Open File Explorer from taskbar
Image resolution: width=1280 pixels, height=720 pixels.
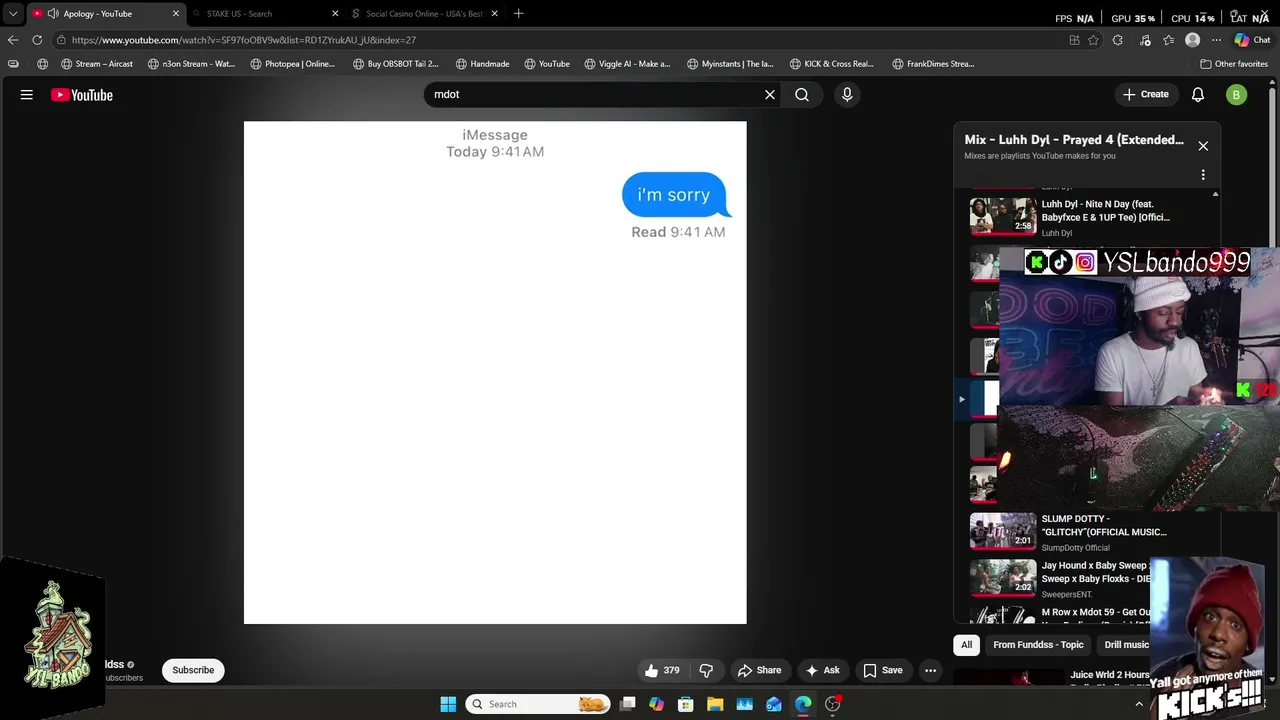click(715, 704)
